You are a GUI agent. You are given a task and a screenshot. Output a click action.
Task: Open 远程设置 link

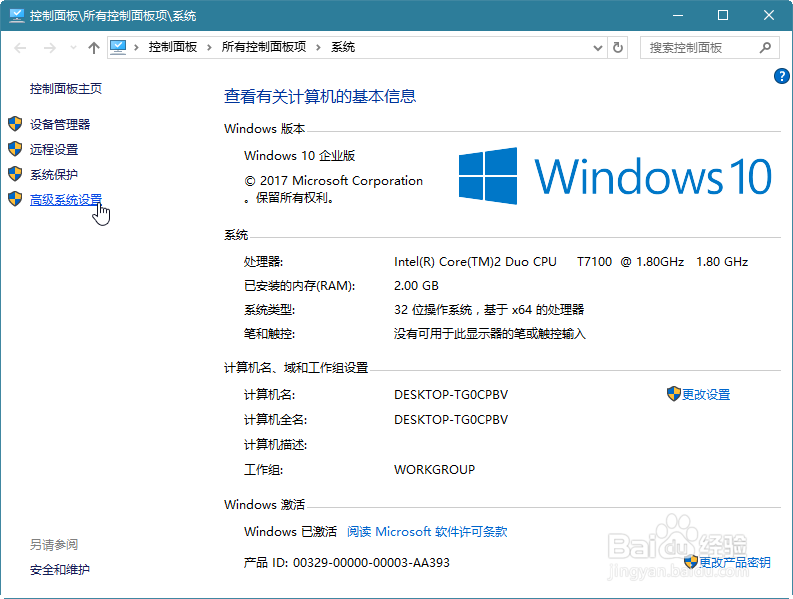[54, 150]
